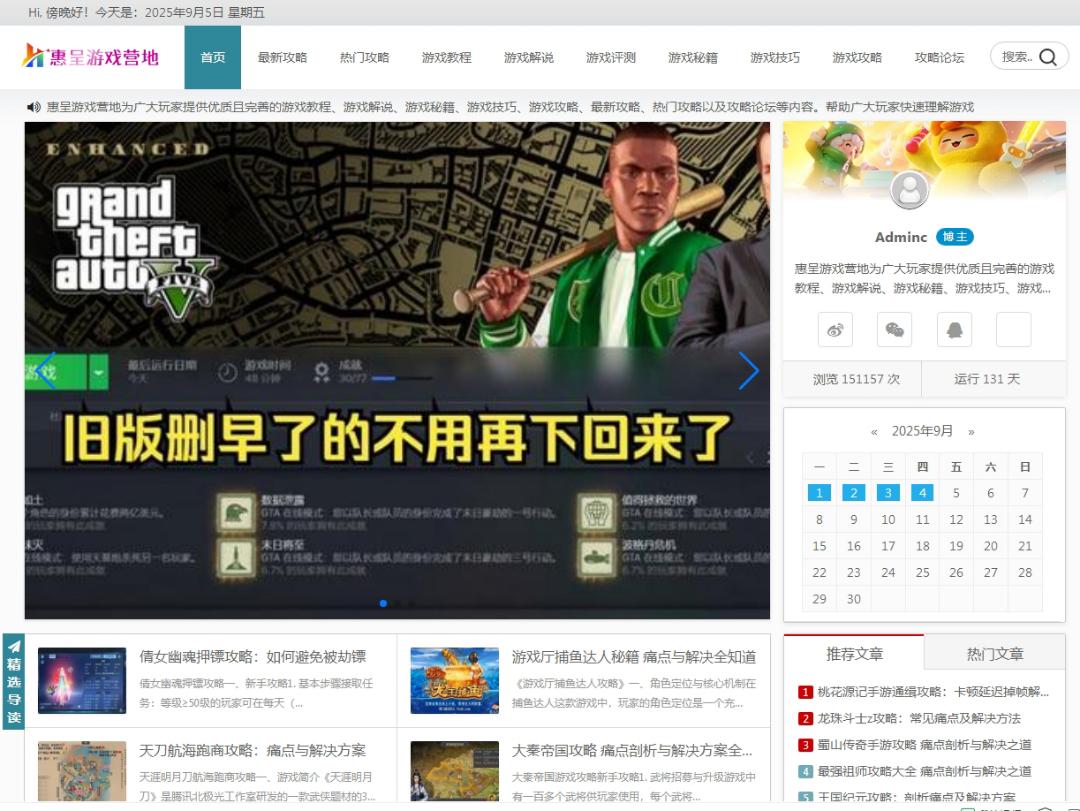Select calendar date 3
This screenshot has width=1080, height=811.
888,493
